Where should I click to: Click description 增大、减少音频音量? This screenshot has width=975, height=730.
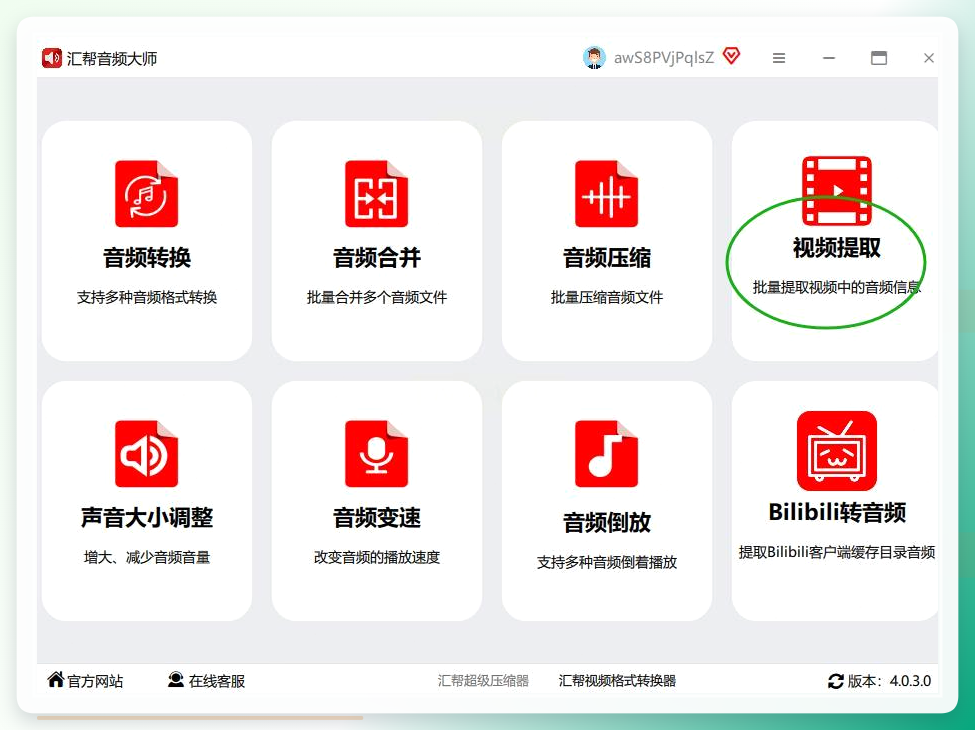coord(147,557)
